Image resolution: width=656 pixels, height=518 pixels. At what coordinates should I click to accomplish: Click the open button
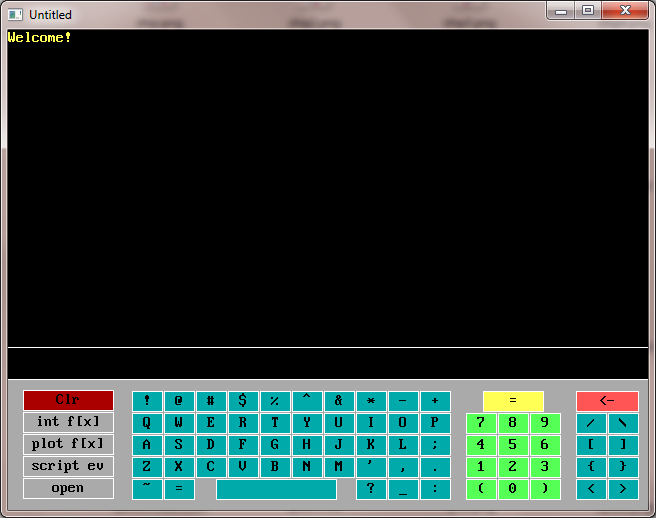tap(68, 488)
